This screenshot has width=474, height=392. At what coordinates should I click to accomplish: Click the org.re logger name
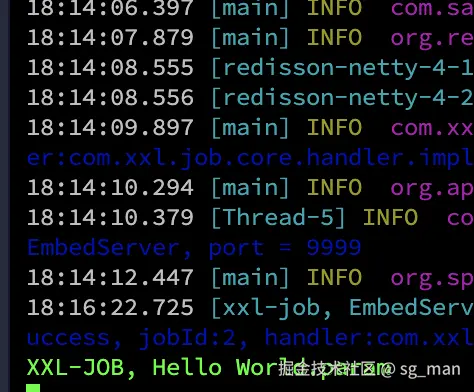[x=432, y=39]
